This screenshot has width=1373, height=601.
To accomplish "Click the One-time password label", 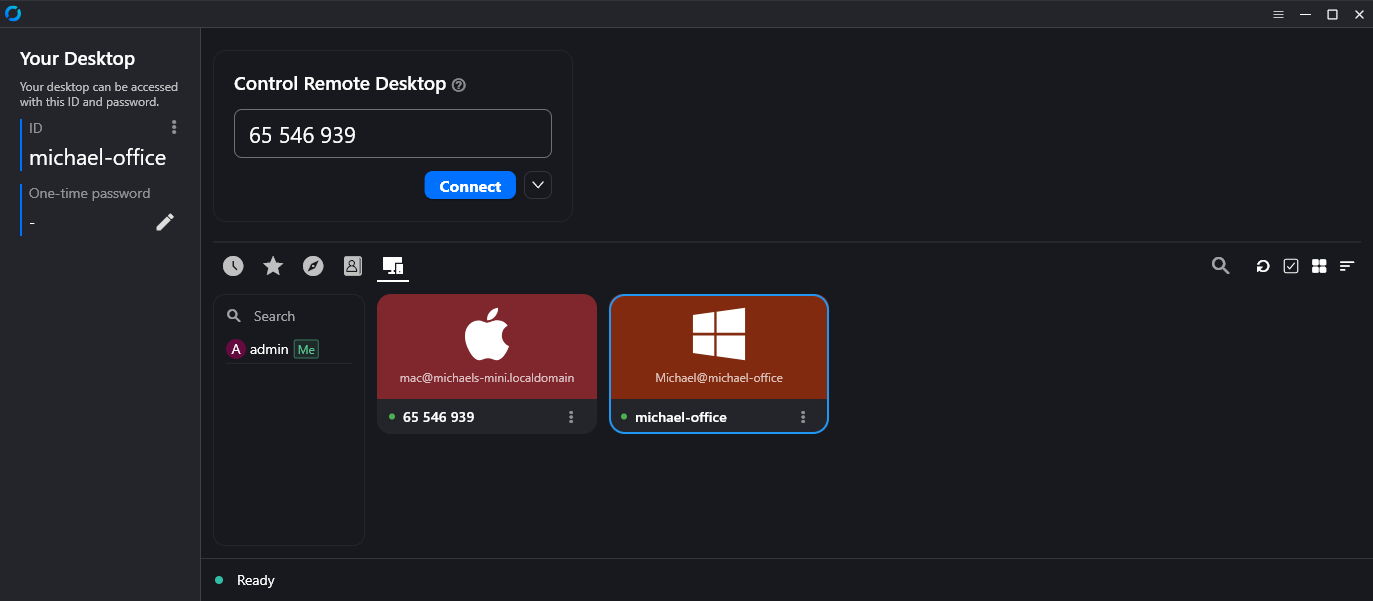I will 90,193.
